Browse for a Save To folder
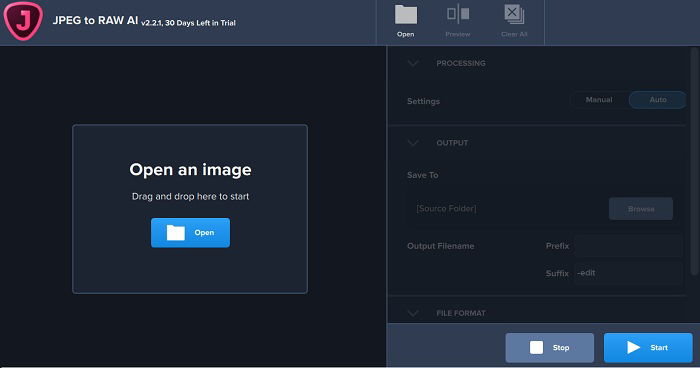Screen dimensions: 700x368 coord(641,209)
